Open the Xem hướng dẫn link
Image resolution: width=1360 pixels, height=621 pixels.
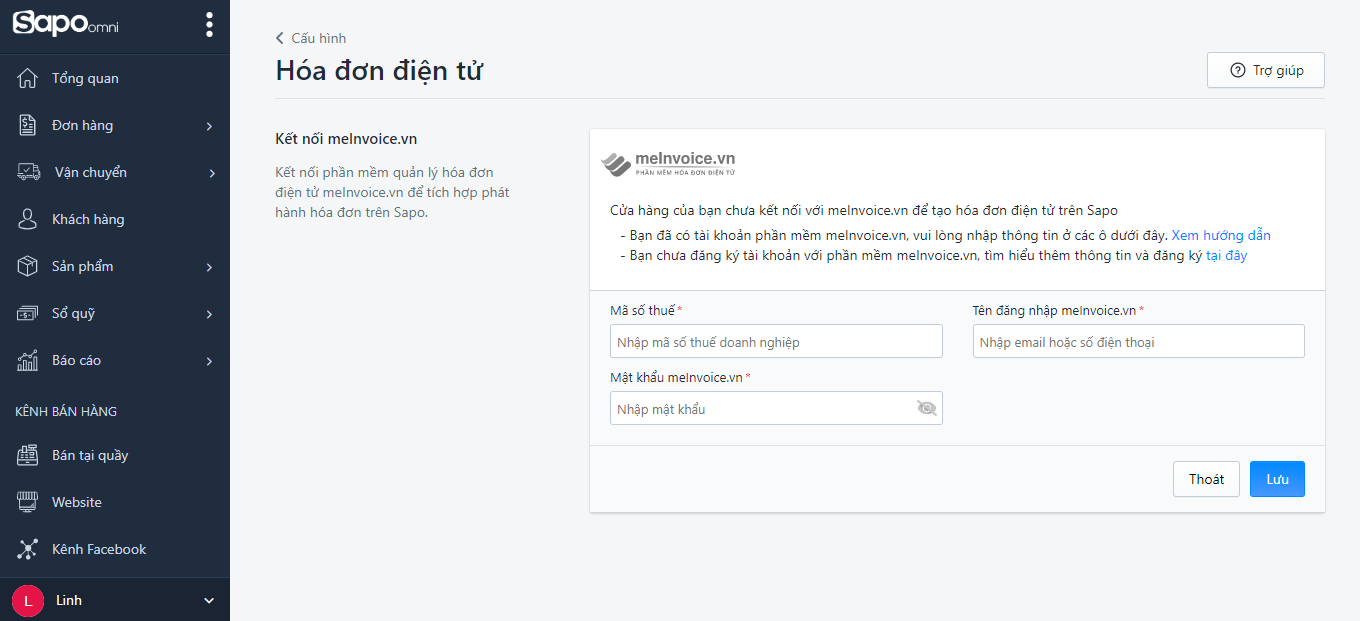point(1221,235)
